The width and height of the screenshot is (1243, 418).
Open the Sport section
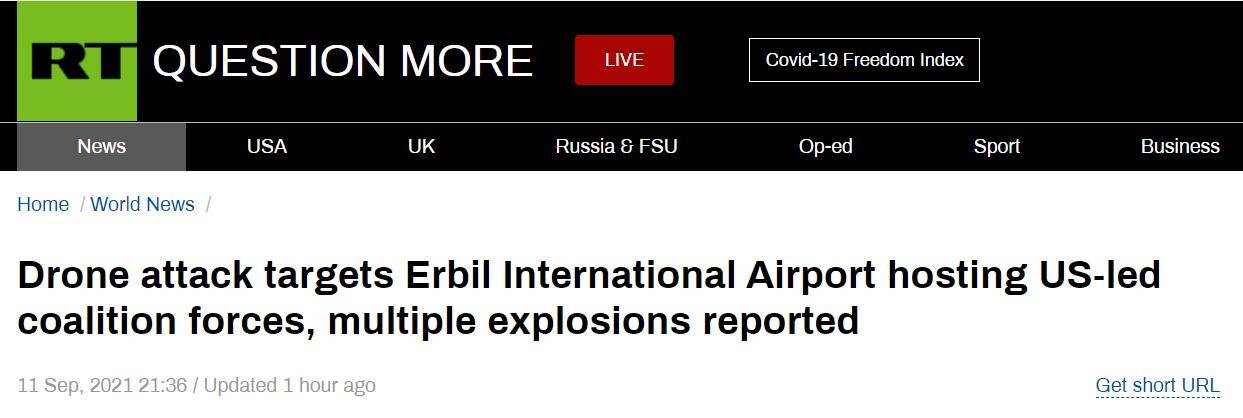[x=997, y=146]
